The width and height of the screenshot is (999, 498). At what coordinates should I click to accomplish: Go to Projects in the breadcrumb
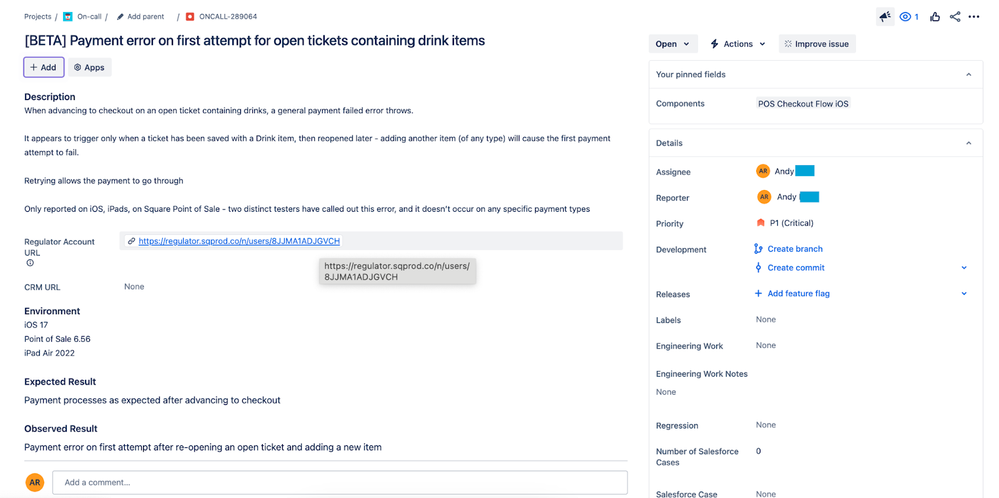(38, 17)
